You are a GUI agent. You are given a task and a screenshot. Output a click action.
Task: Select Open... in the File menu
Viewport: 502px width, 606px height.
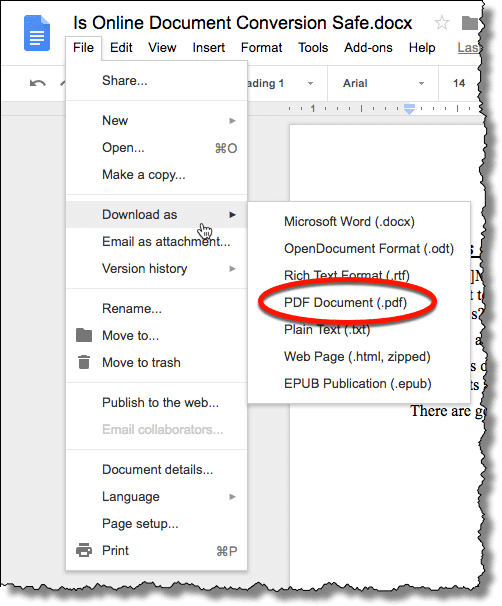click(x=156, y=148)
